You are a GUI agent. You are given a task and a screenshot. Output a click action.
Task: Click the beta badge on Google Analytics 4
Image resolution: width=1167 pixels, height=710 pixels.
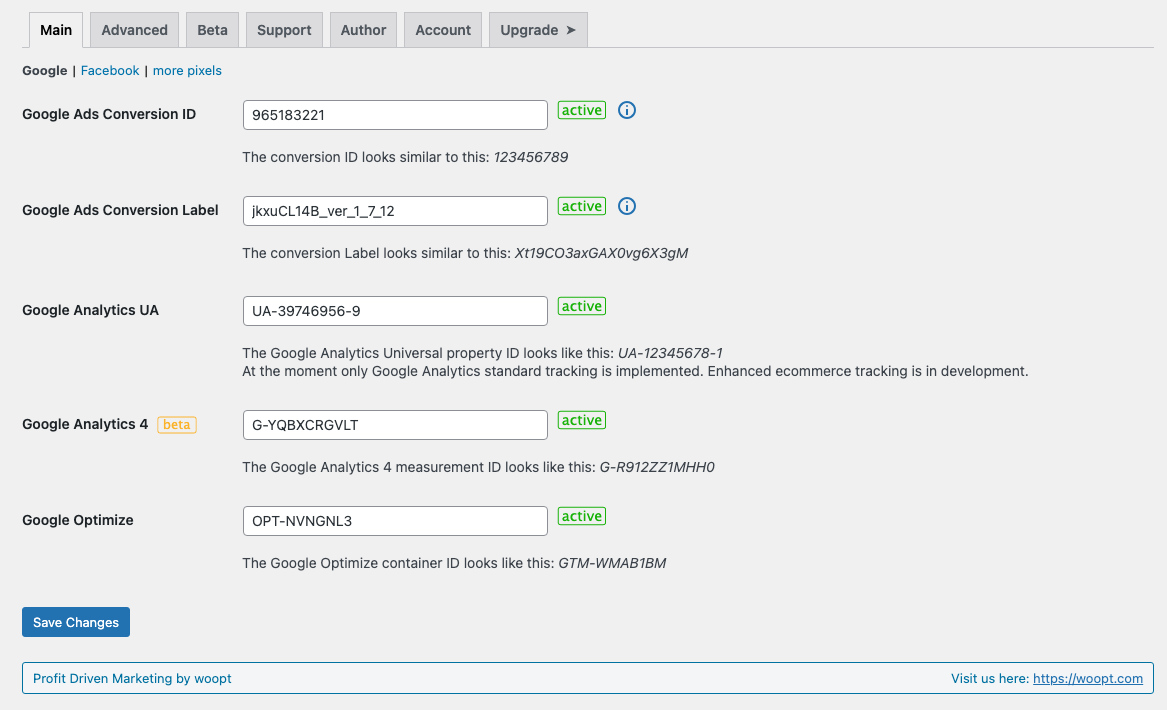pos(177,424)
